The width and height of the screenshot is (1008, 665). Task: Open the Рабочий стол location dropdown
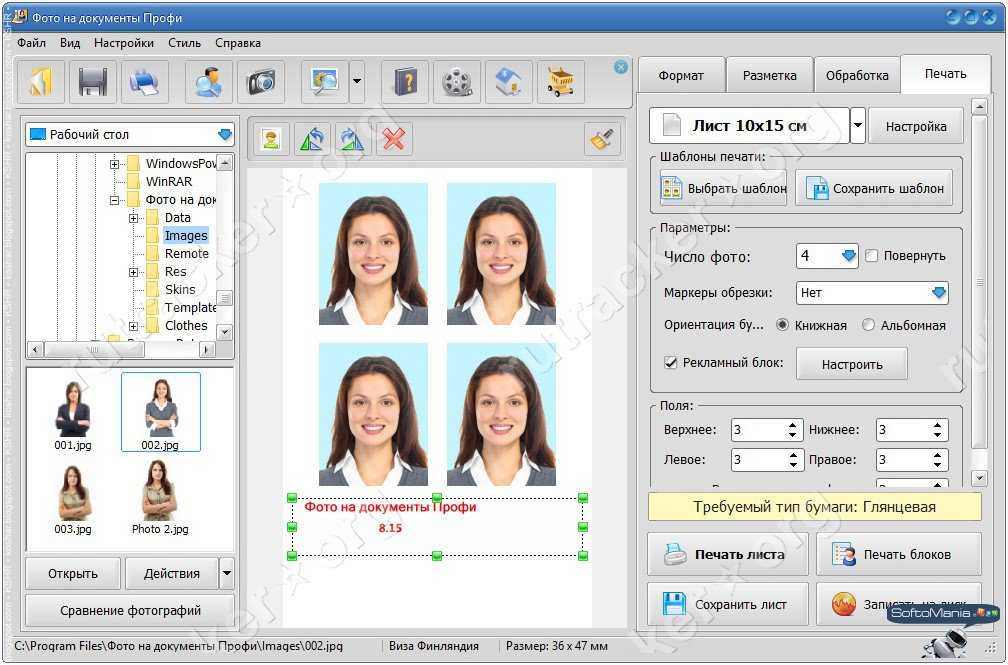click(x=224, y=134)
